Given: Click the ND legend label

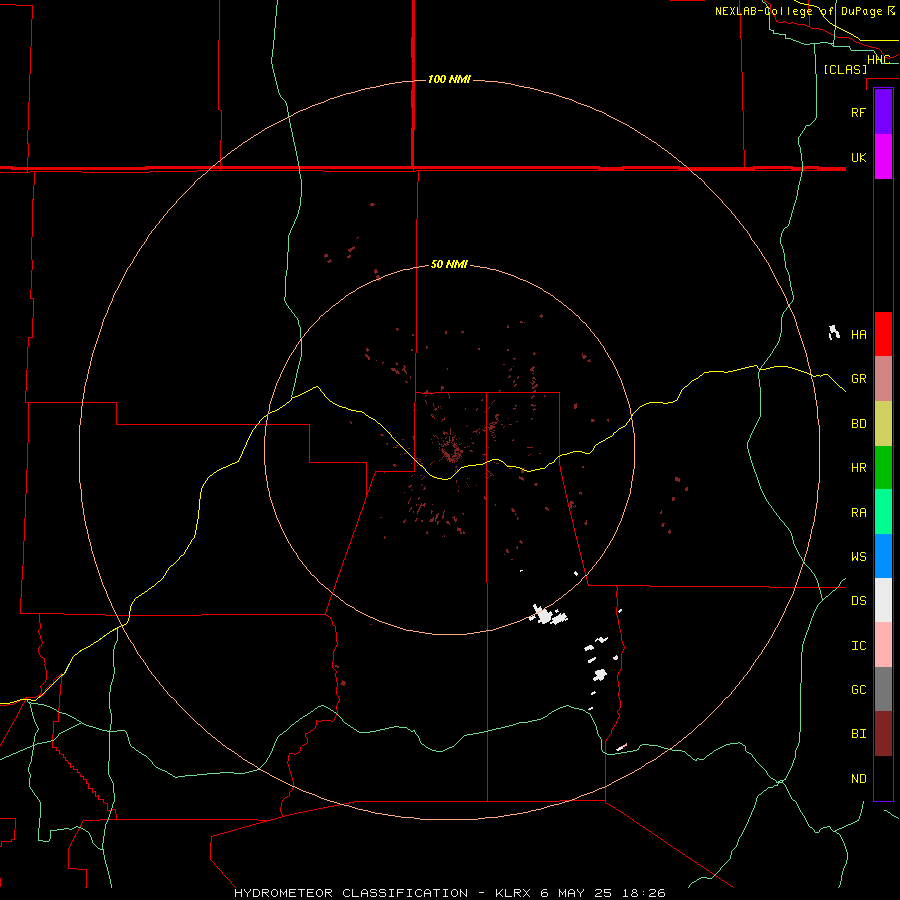Looking at the screenshot, I should pos(858,779).
